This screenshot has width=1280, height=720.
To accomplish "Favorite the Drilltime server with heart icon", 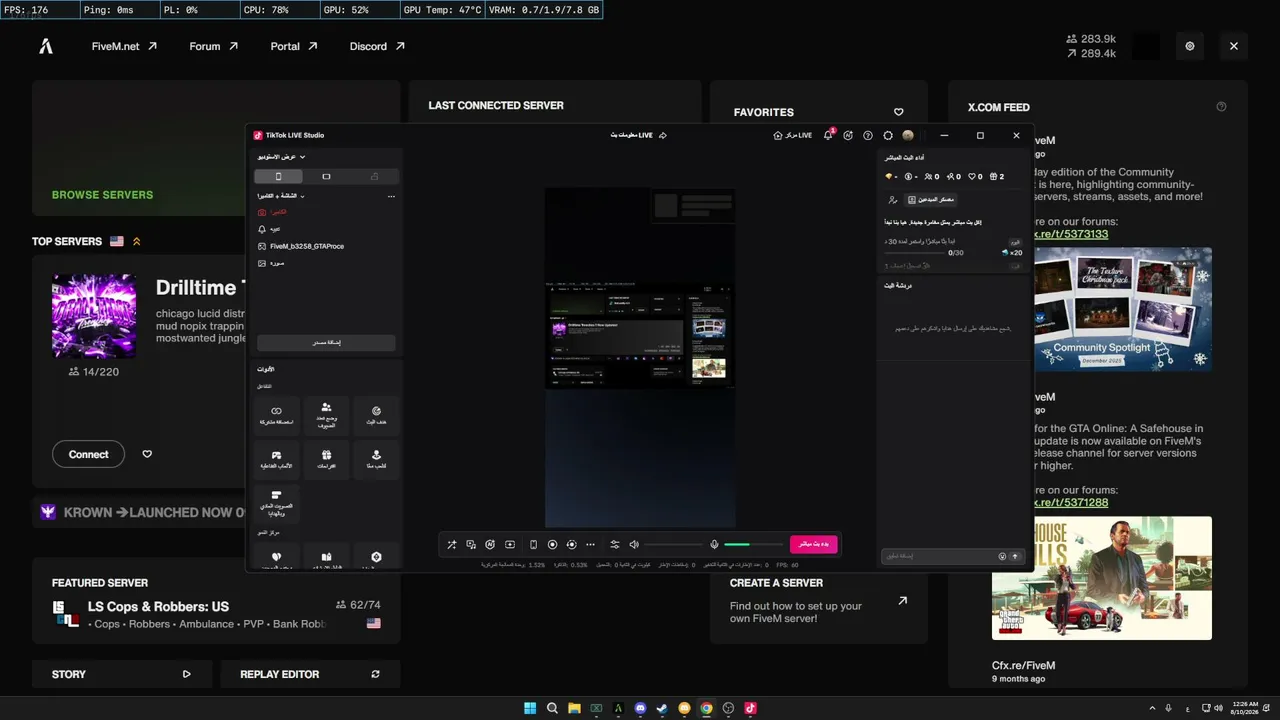I will point(147,454).
